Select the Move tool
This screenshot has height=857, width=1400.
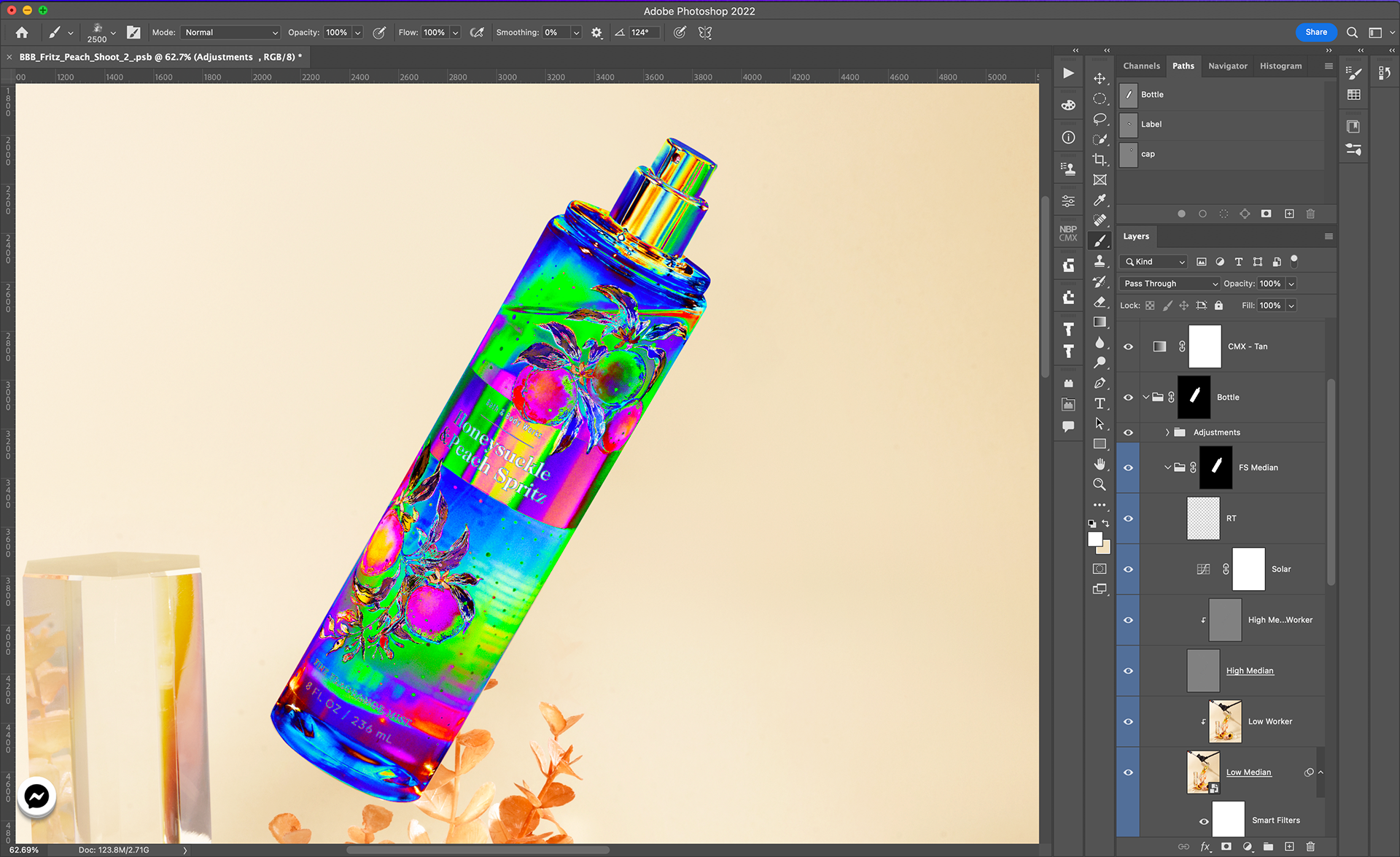tap(1100, 78)
